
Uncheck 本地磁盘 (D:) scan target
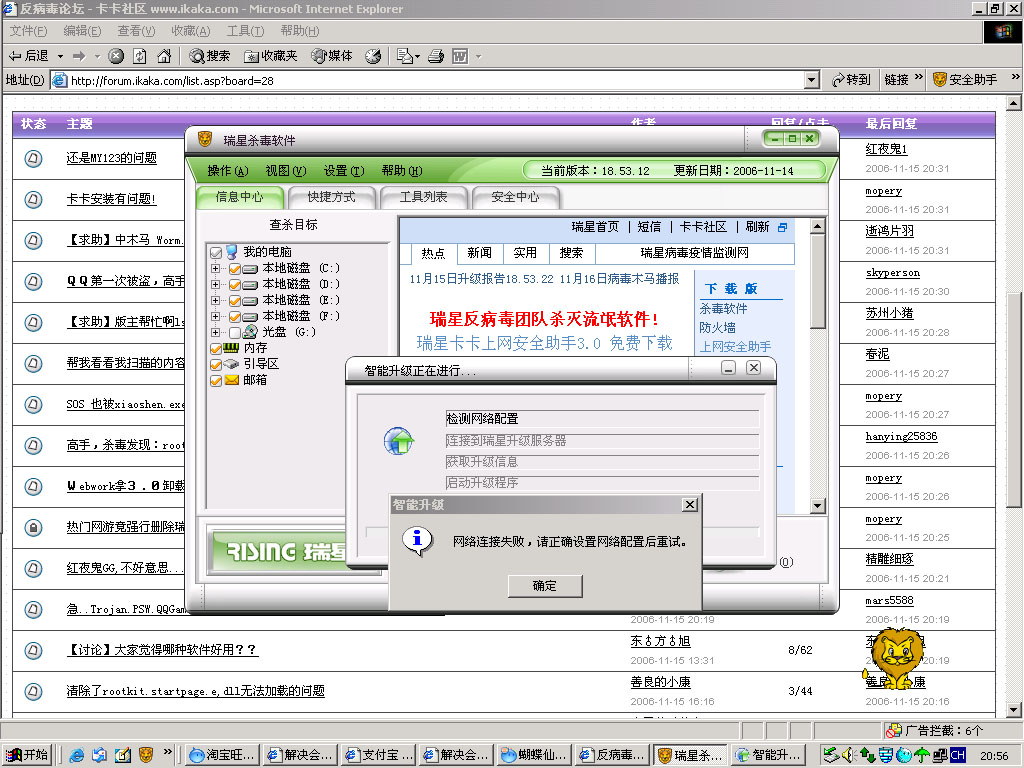tap(234, 285)
